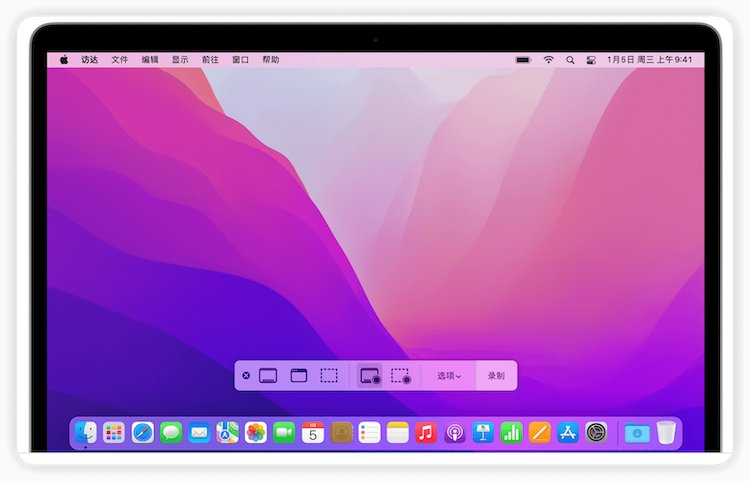Viewport: 750px width, 481px height.
Task: Click the Spotlight search icon
Action: coord(570,60)
